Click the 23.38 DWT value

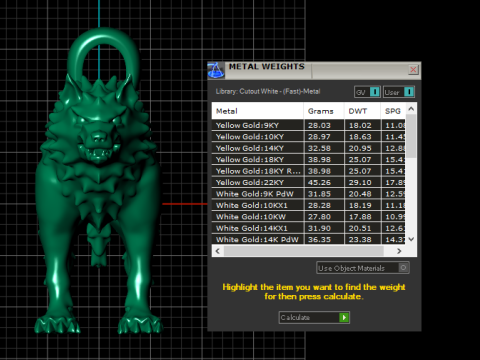360,240
